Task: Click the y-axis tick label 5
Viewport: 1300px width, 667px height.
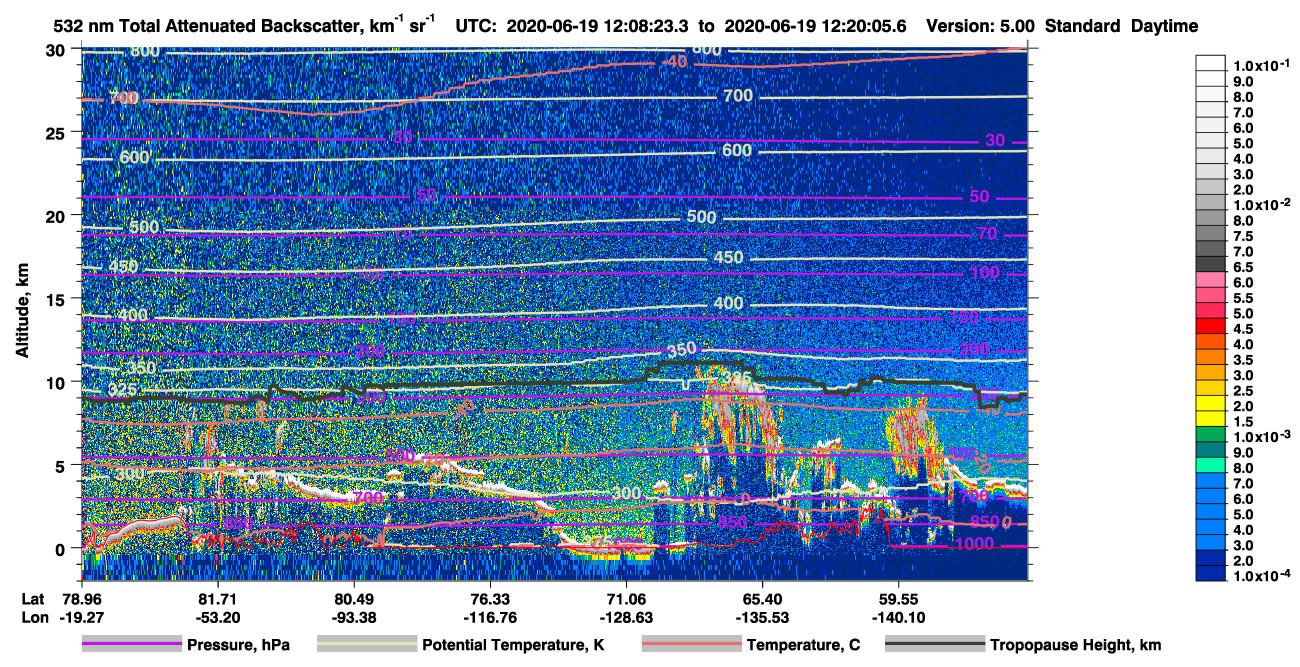Action: [62, 465]
